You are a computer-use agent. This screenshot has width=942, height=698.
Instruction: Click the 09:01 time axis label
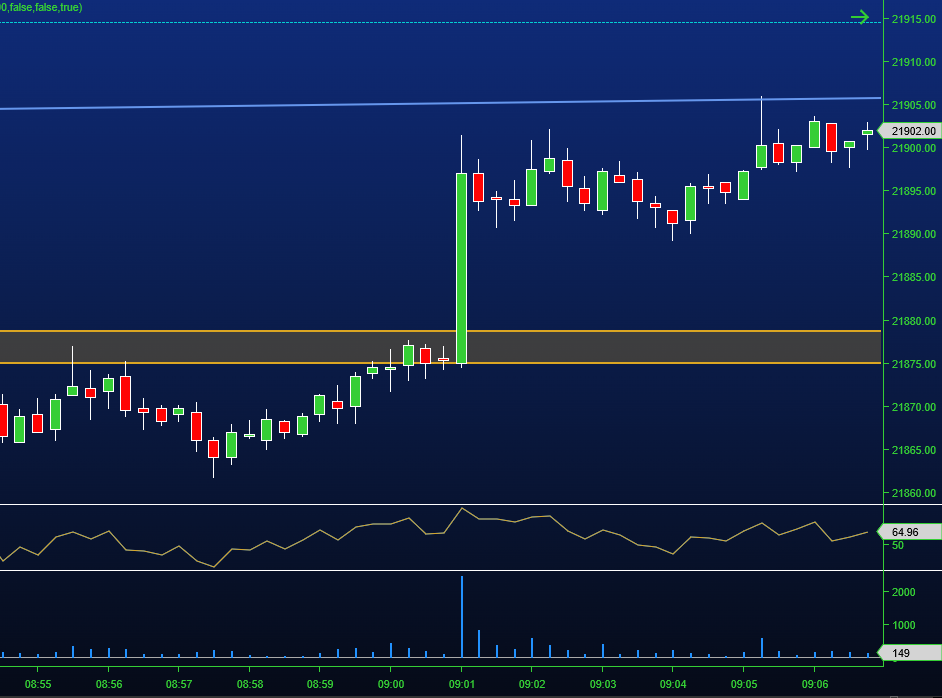pos(461,684)
